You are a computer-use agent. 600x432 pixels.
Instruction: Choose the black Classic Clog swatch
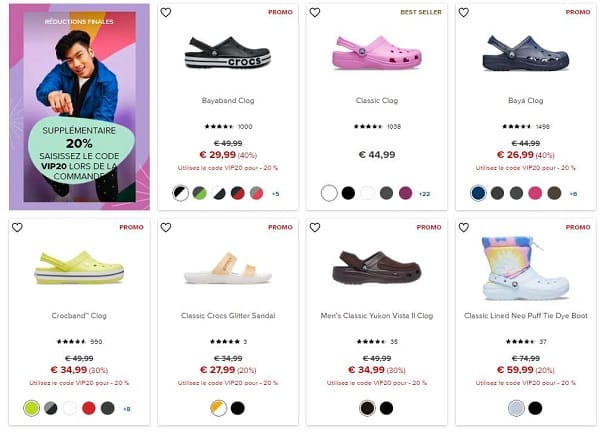[348, 193]
